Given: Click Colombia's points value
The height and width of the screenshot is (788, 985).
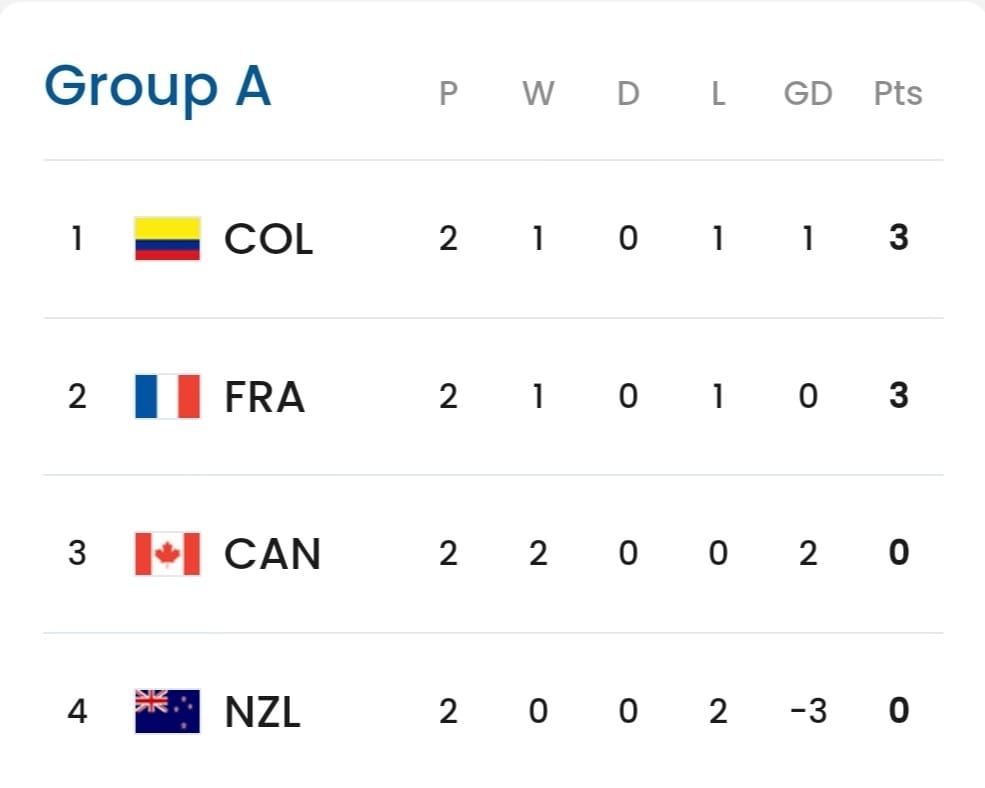Looking at the screenshot, I should pos(898,239).
